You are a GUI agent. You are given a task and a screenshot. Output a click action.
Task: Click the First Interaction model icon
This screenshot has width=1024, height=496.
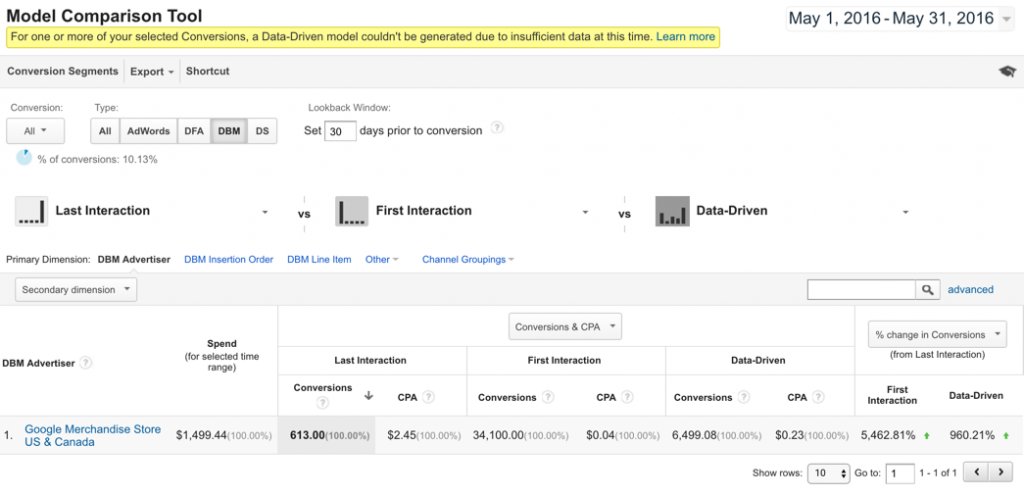point(351,211)
